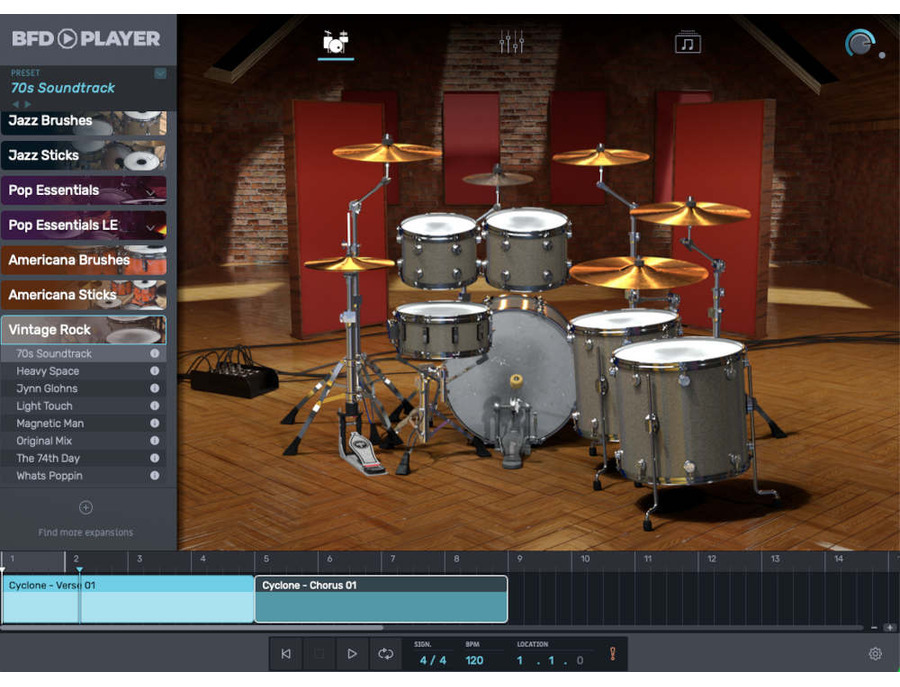Click bar 5 on the timeline ruler
The height and width of the screenshot is (687, 900).
click(266, 558)
